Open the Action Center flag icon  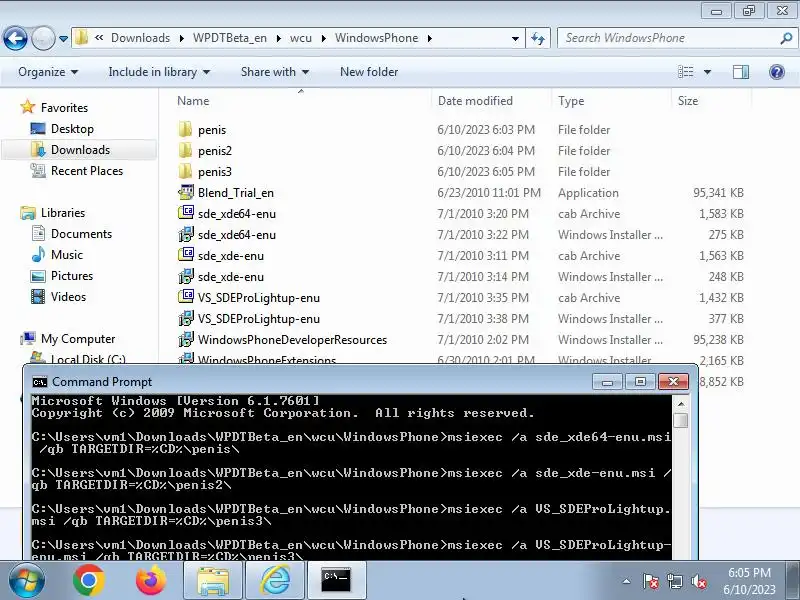[x=651, y=581]
